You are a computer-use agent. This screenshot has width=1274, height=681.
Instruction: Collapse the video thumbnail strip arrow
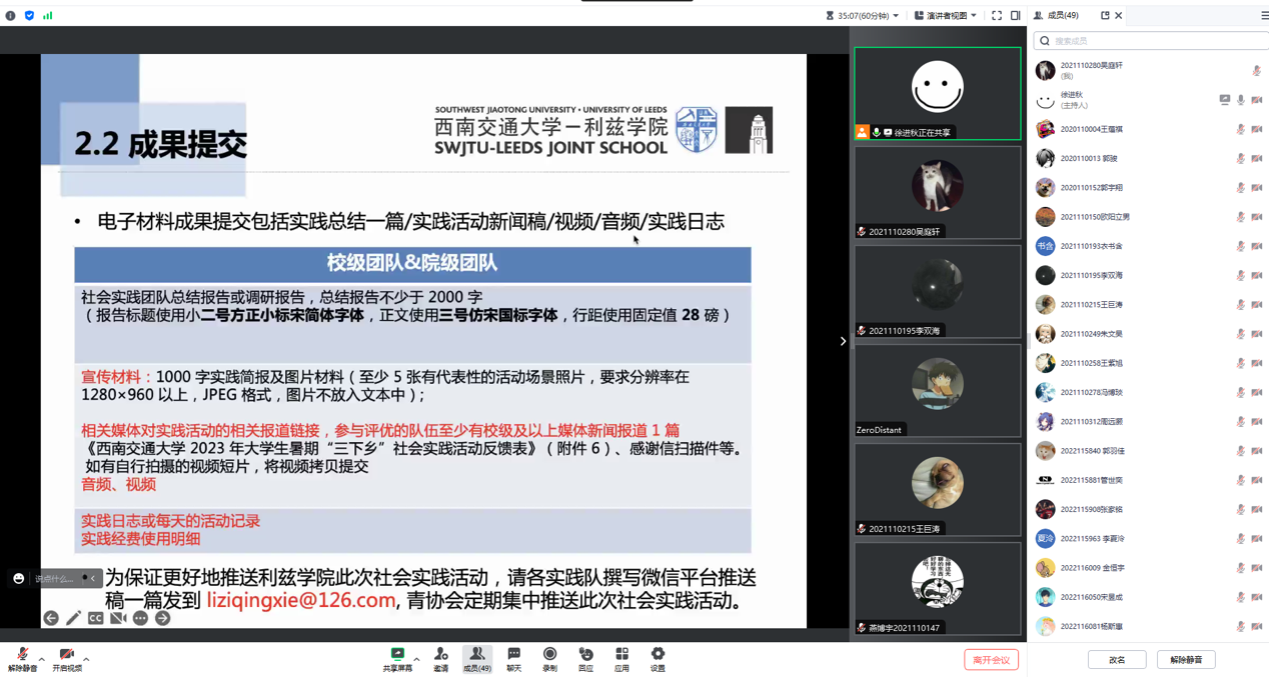pos(842,341)
